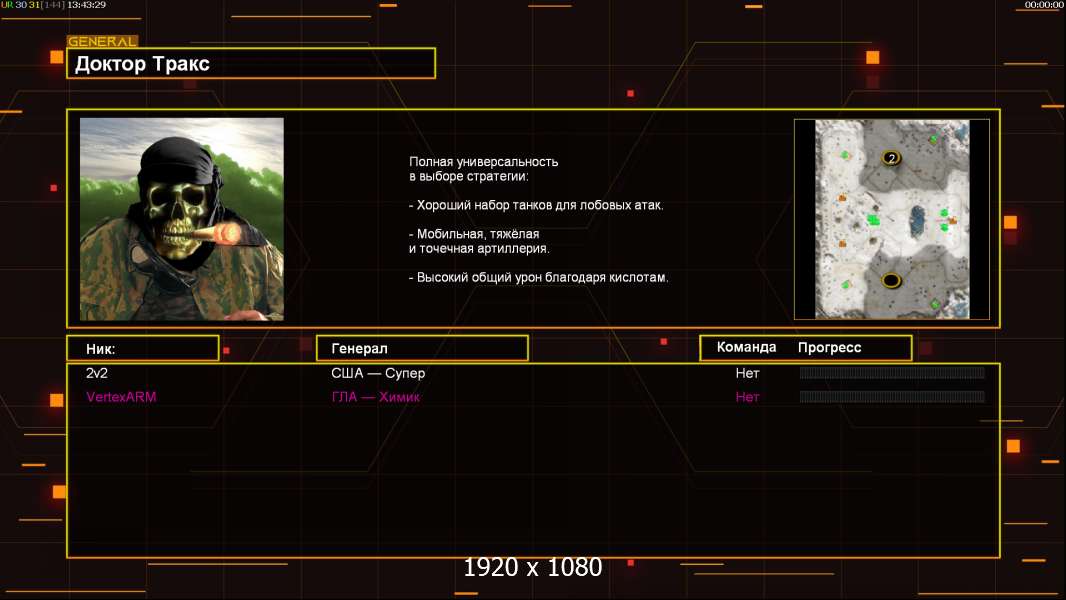Click the 'GENERAL' label above title
Screen dimensions: 1066x600
[102, 41]
